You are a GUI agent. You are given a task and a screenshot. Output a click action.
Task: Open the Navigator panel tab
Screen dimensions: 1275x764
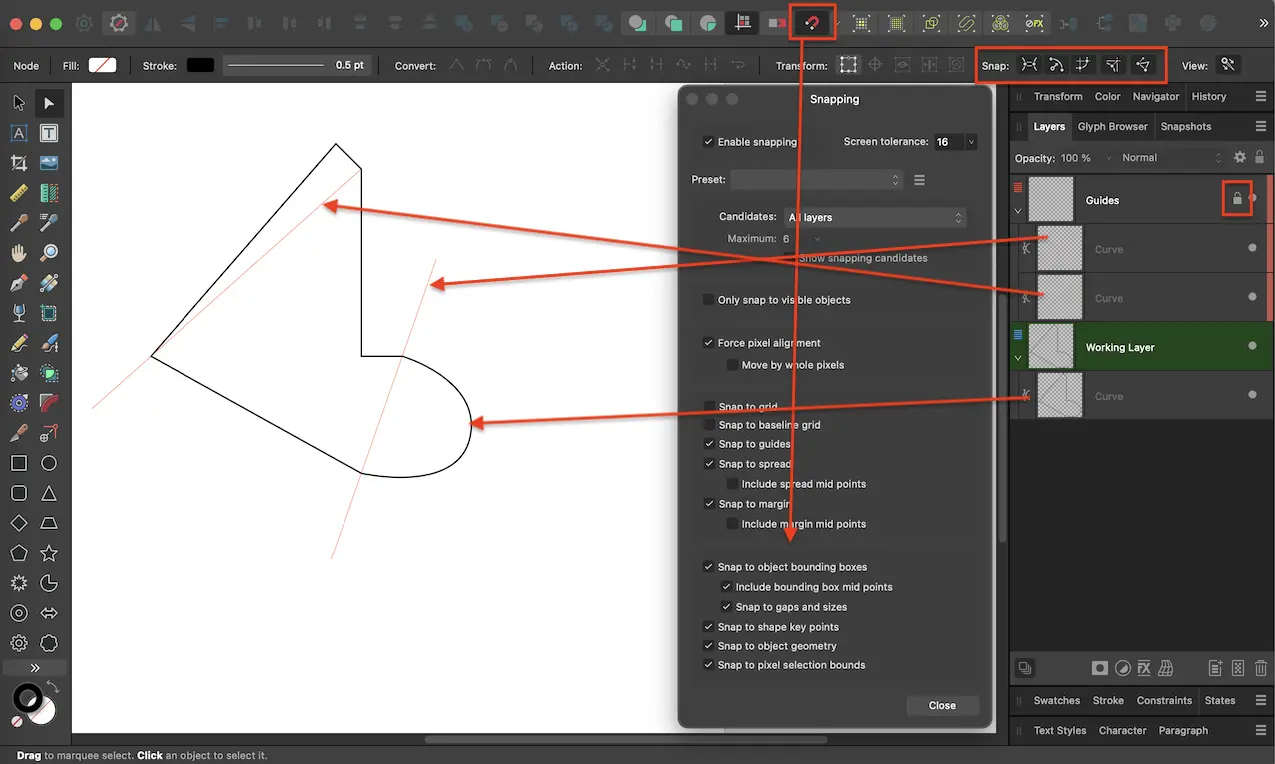(x=1155, y=97)
